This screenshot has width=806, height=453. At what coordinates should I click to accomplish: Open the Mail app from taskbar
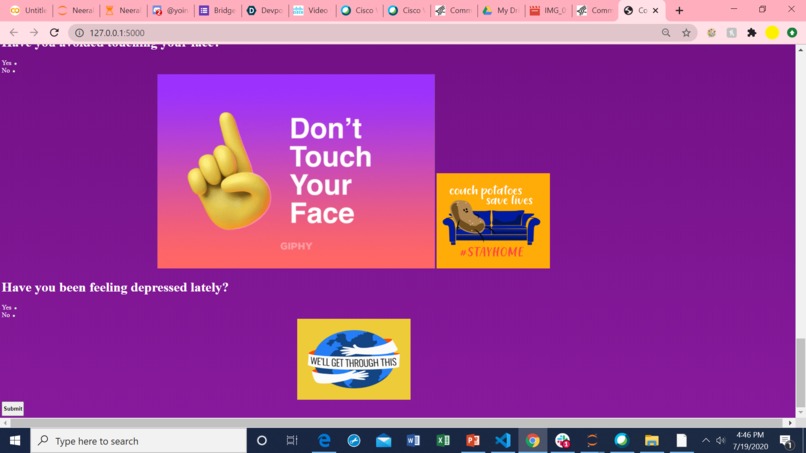coord(383,441)
